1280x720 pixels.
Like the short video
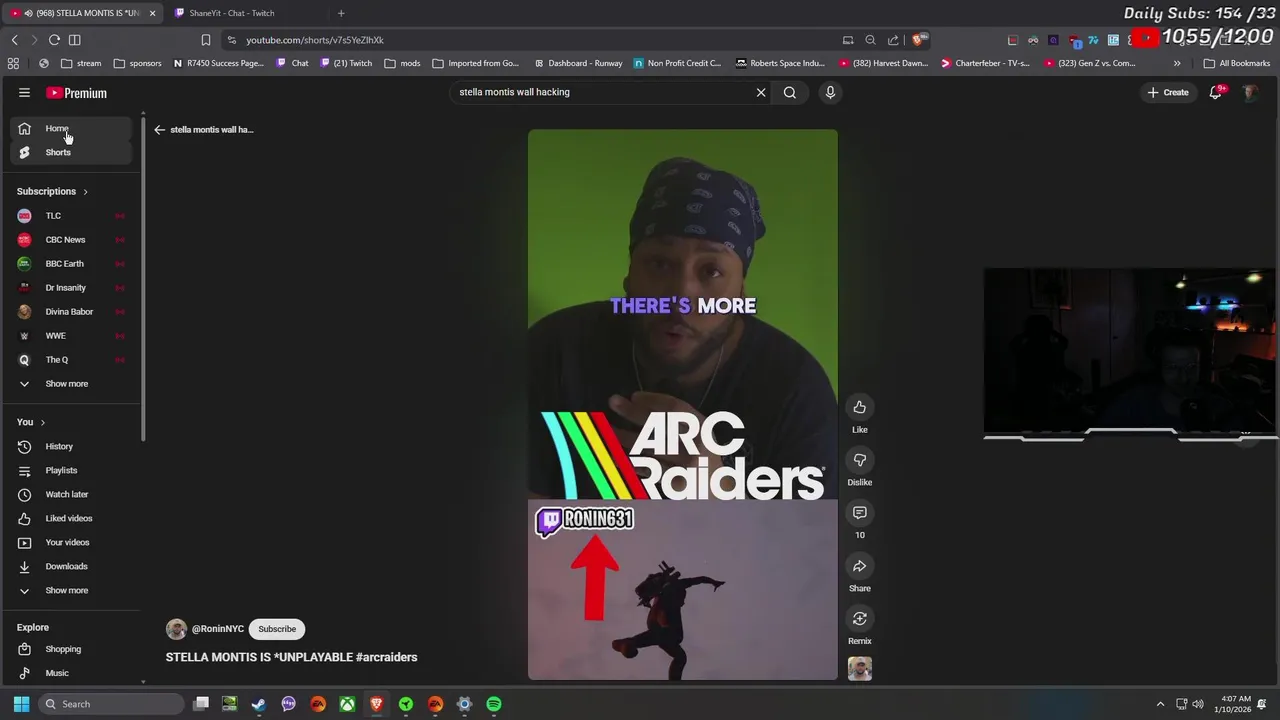(859, 407)
